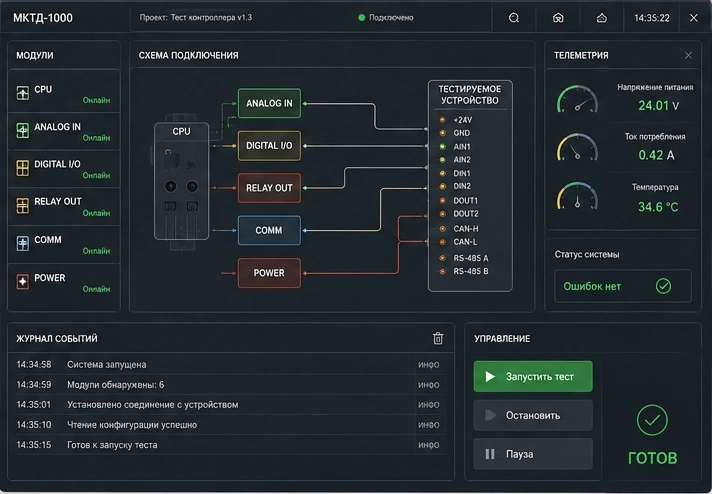Viewport: 712px width, 494px height.
Task: Toggle the CAN-H pin indicator
Action: (x=442, y=228)
